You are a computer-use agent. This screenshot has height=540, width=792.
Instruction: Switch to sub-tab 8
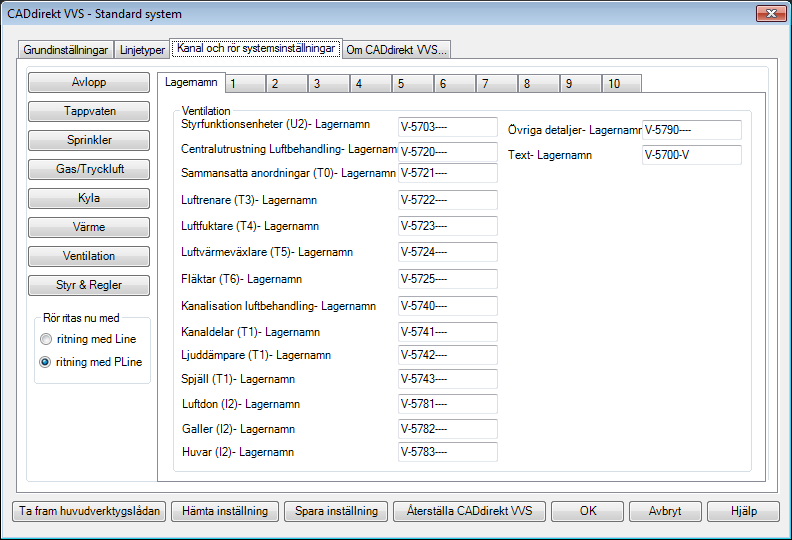coord(539,84)
